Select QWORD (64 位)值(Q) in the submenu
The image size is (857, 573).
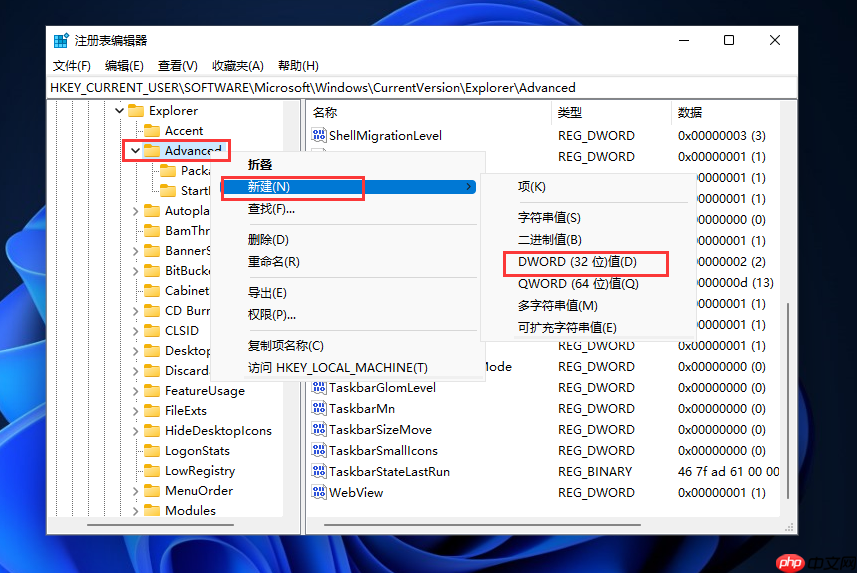588,284
